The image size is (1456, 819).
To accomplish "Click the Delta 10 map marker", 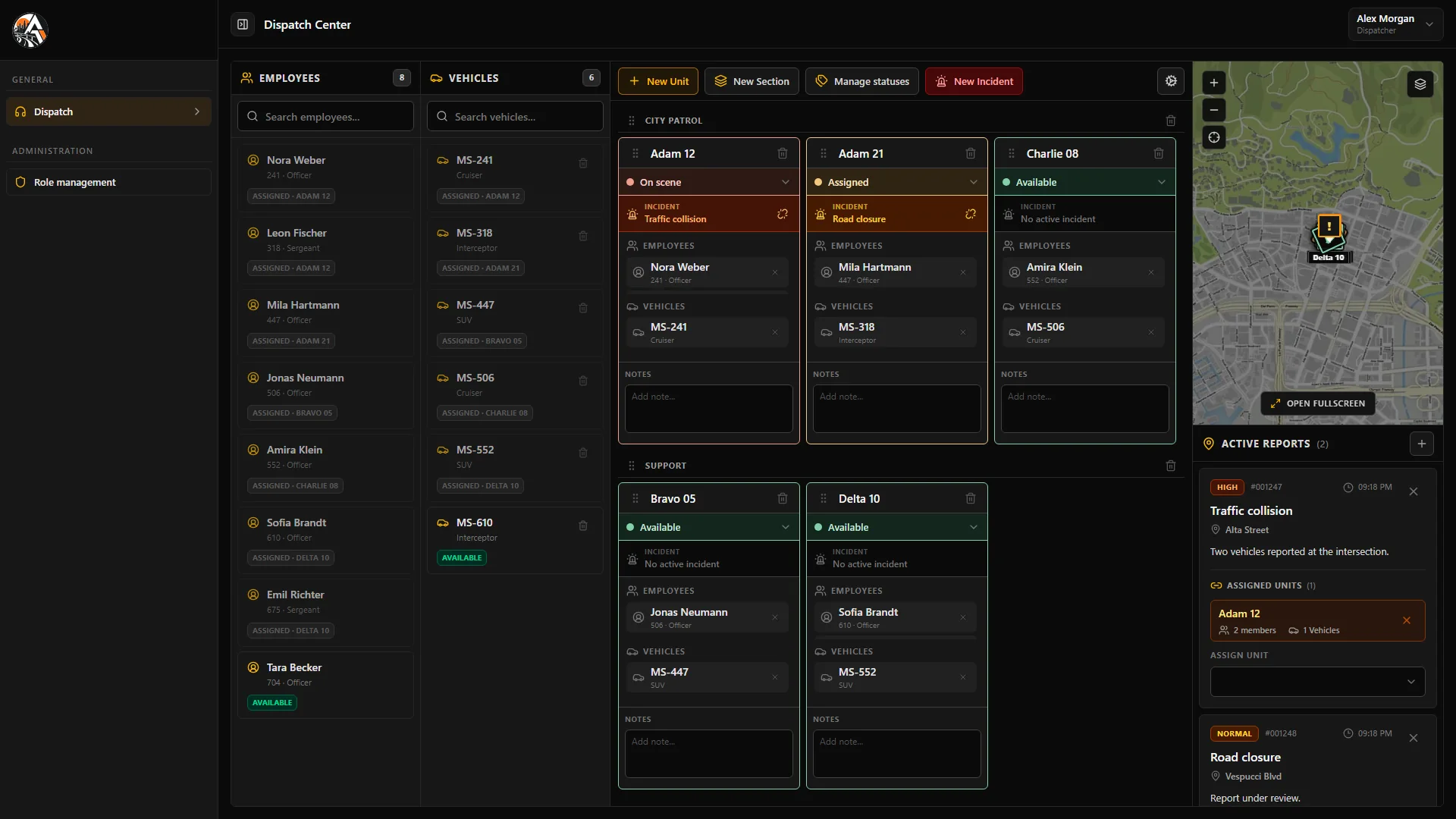I will (x=1329, y=238).
